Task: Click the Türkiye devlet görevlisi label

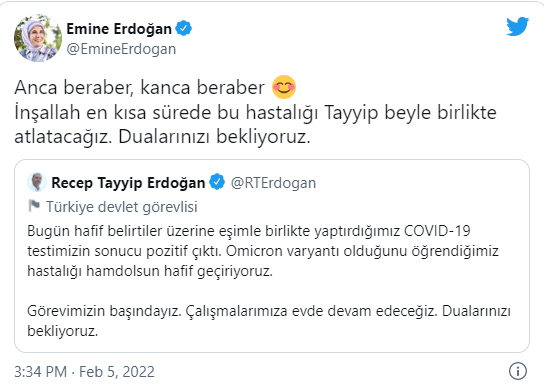Action: [x=122, y=207]
